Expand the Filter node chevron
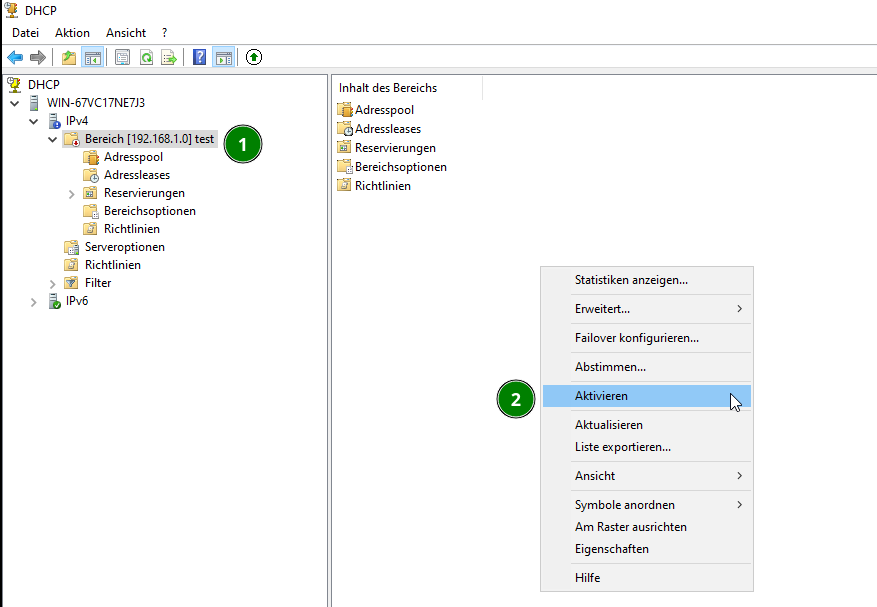The width and height of the screenshot is (877, 607). coord(52,283)
